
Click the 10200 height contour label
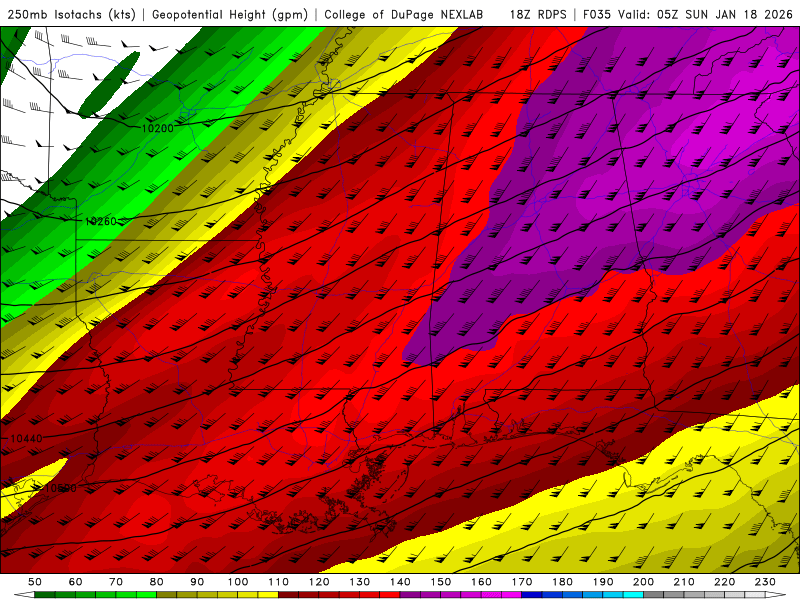tap(158, 129)
